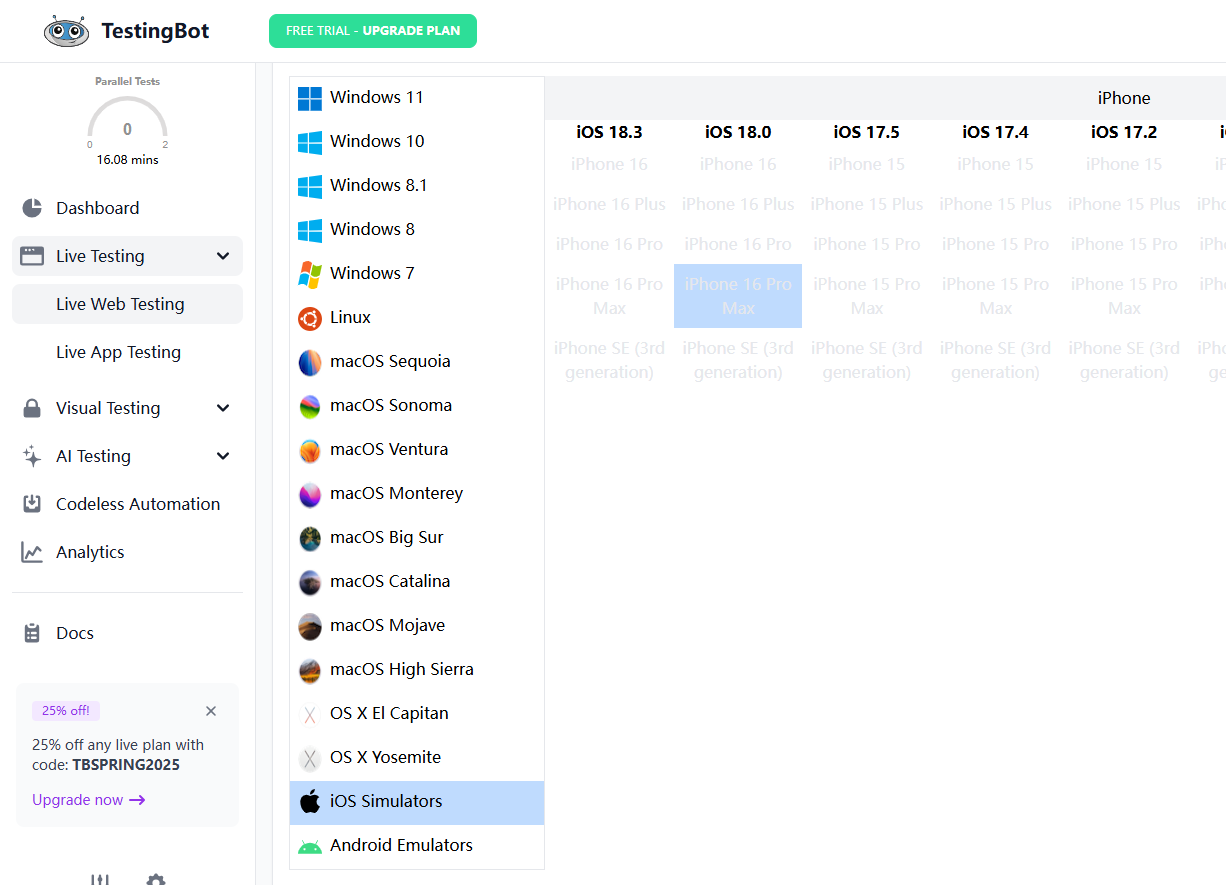Expand the AI Testing chevron
1226x885 pixels.
click(x=223, y=456)
